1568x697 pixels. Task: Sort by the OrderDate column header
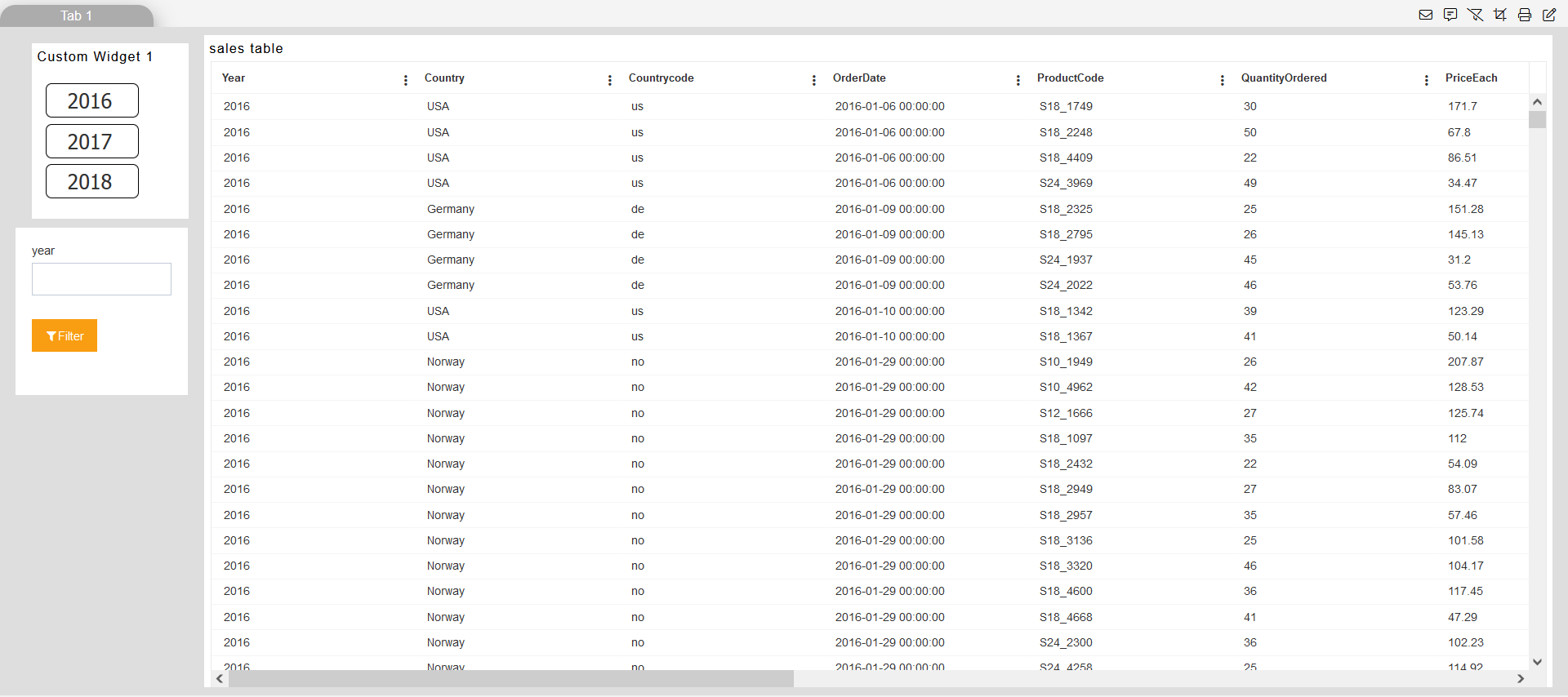coord(859,78)
